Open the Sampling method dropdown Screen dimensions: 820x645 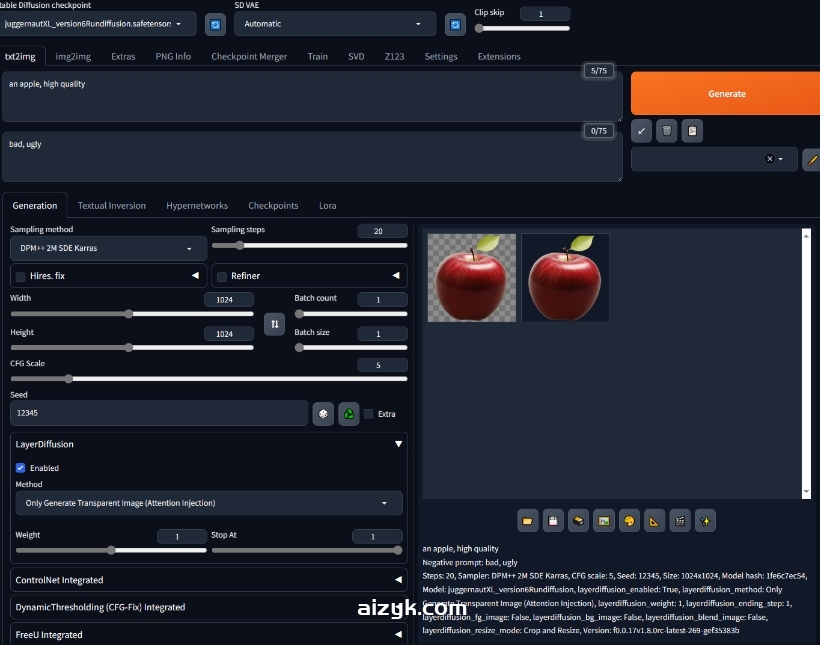[x=108, y=248]
